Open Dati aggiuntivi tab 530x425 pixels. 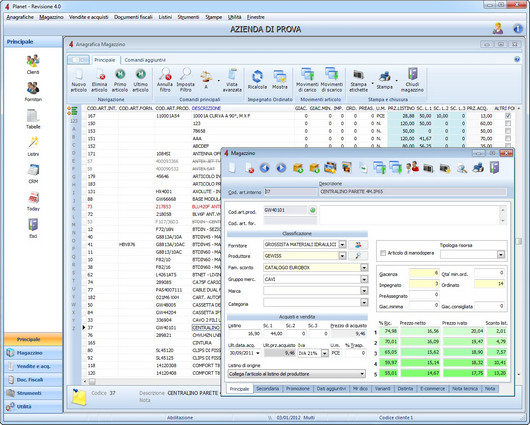tap(331, 389)
